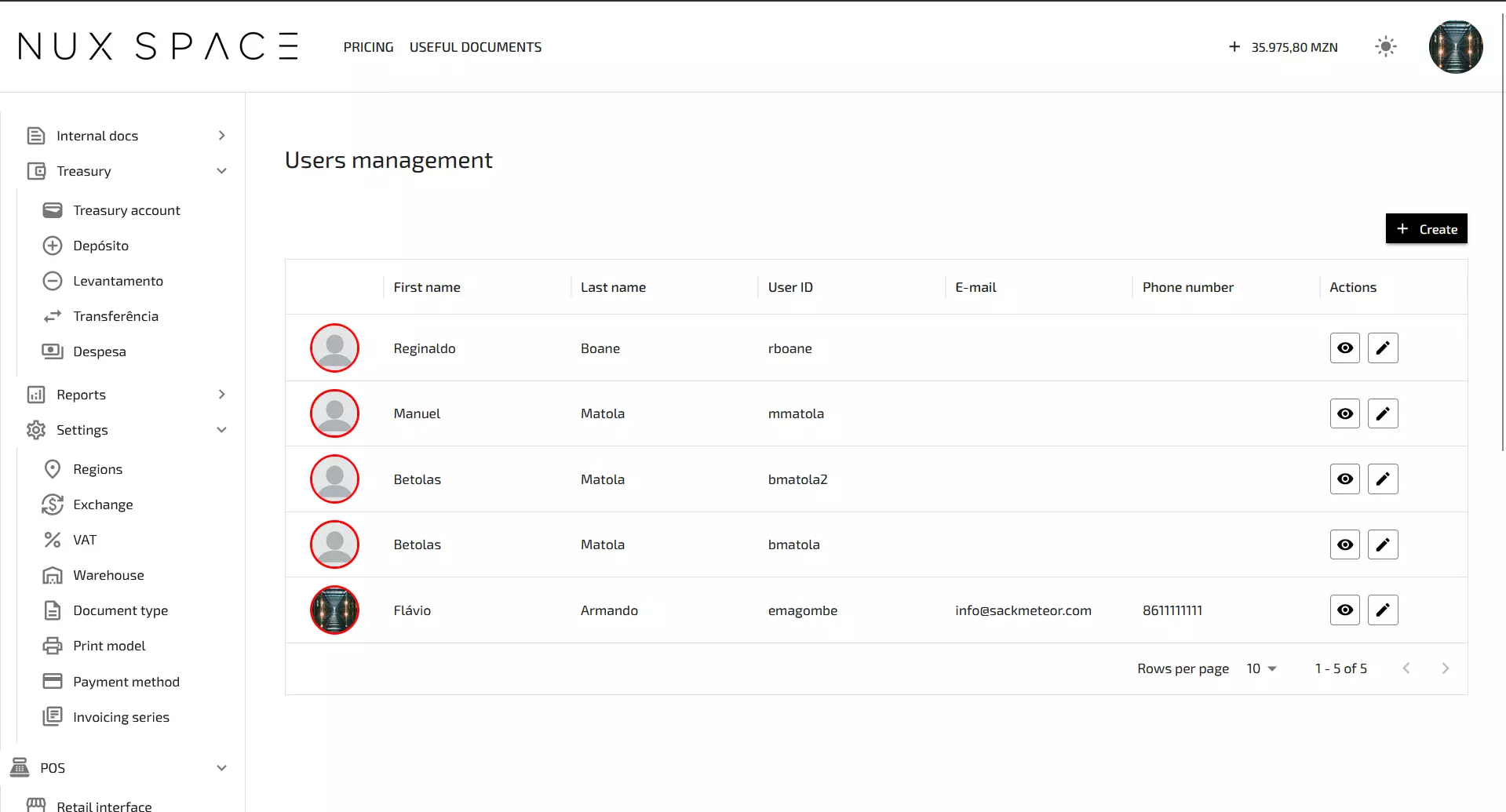
Task: Open Rows per page dropdown
Action: tap(1261, 668)
